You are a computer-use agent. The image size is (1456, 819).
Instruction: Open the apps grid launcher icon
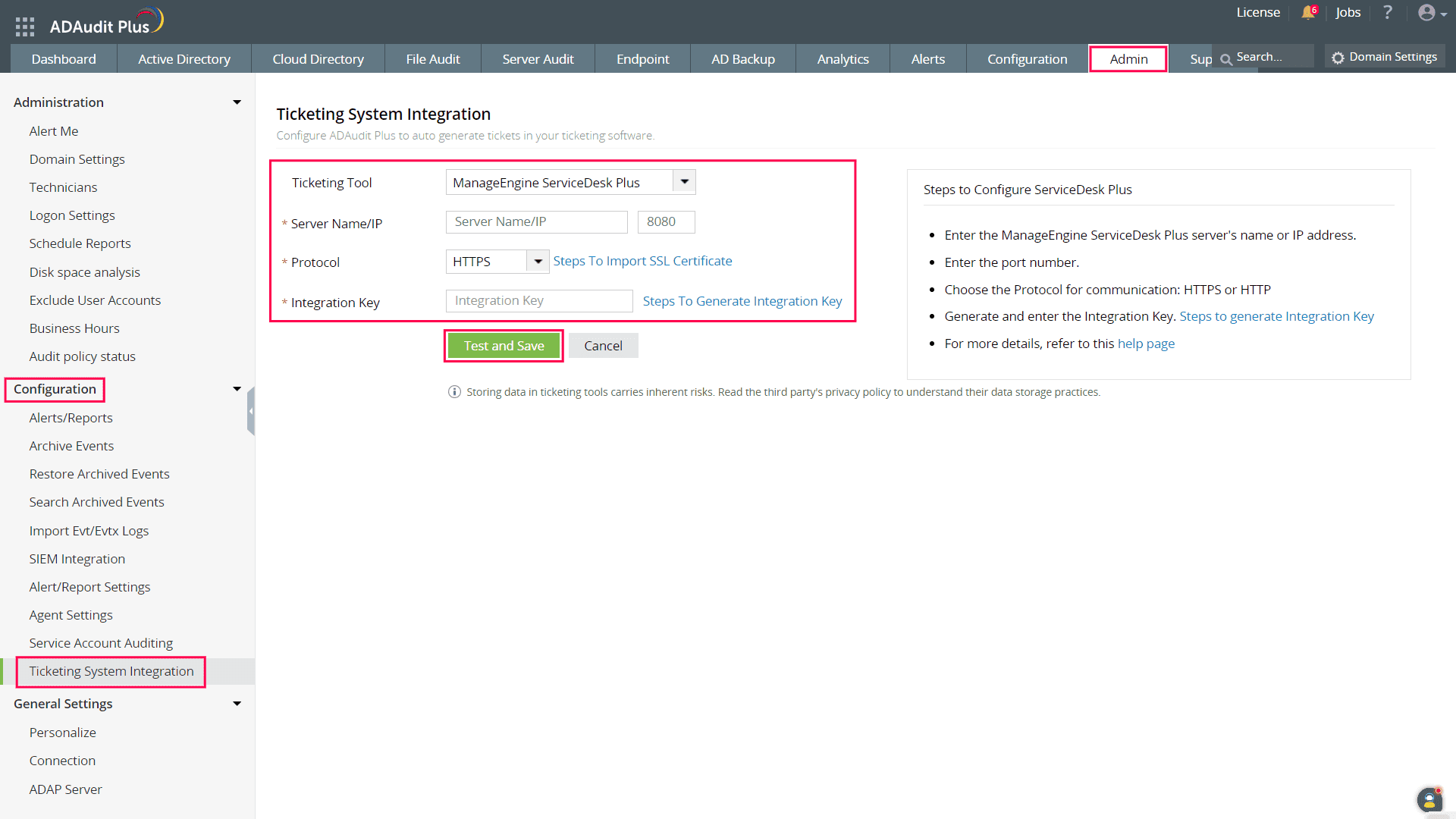point(25,27)
